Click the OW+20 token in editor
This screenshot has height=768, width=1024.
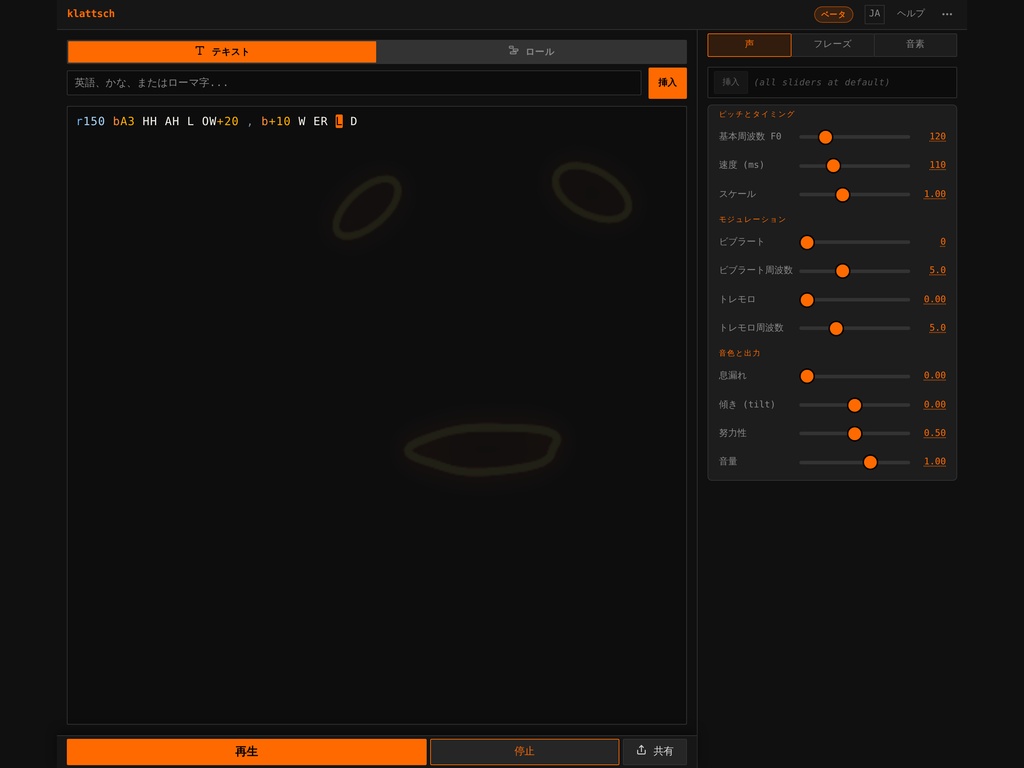pos(220,121)
